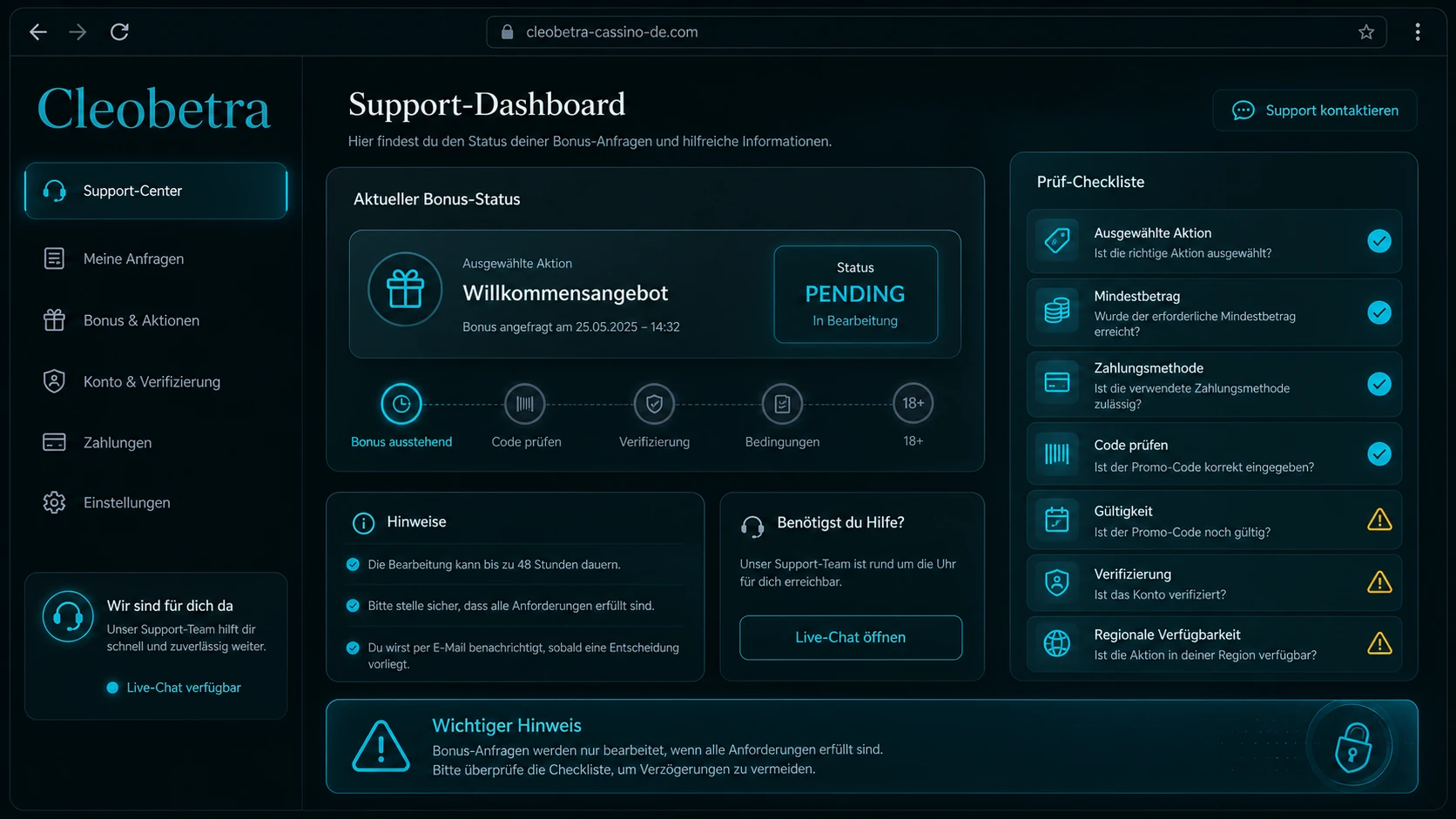Image resolution: width=1456 pixels, height=819 pixels.
Task: Click the padlock icon in Wichtiger Hinweis banner
Action: 1353,747
